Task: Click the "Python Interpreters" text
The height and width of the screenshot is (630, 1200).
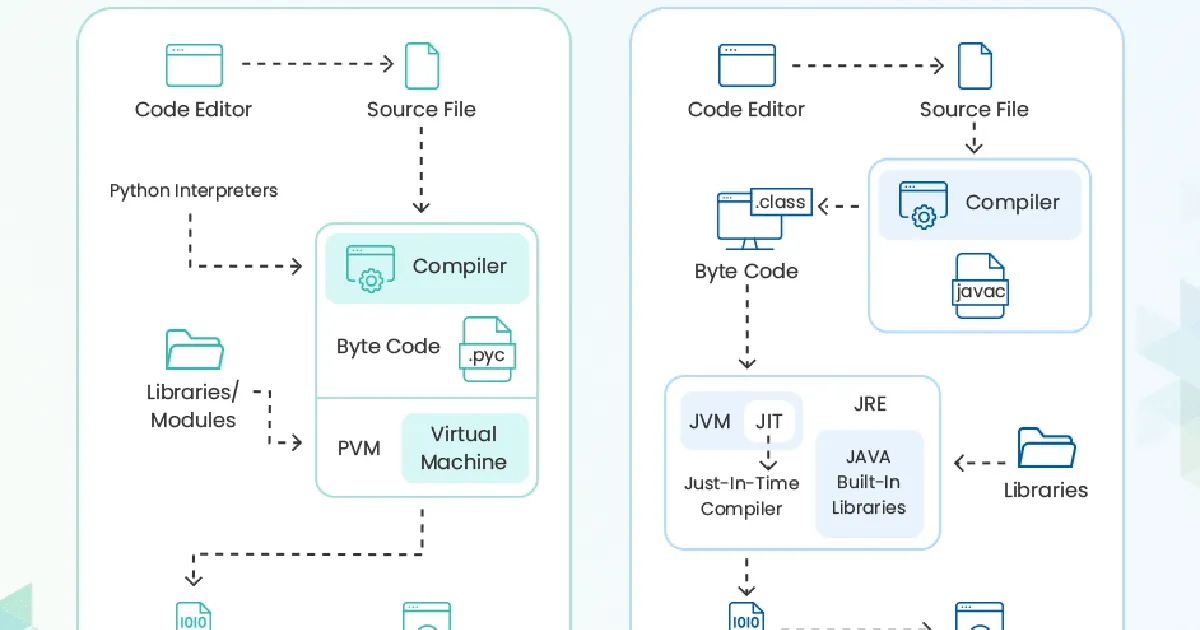Action: (x=194, y=190)
